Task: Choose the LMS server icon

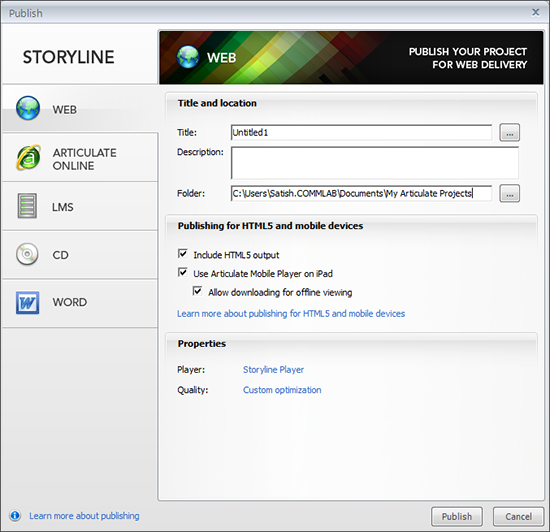Action: (27, 206)
